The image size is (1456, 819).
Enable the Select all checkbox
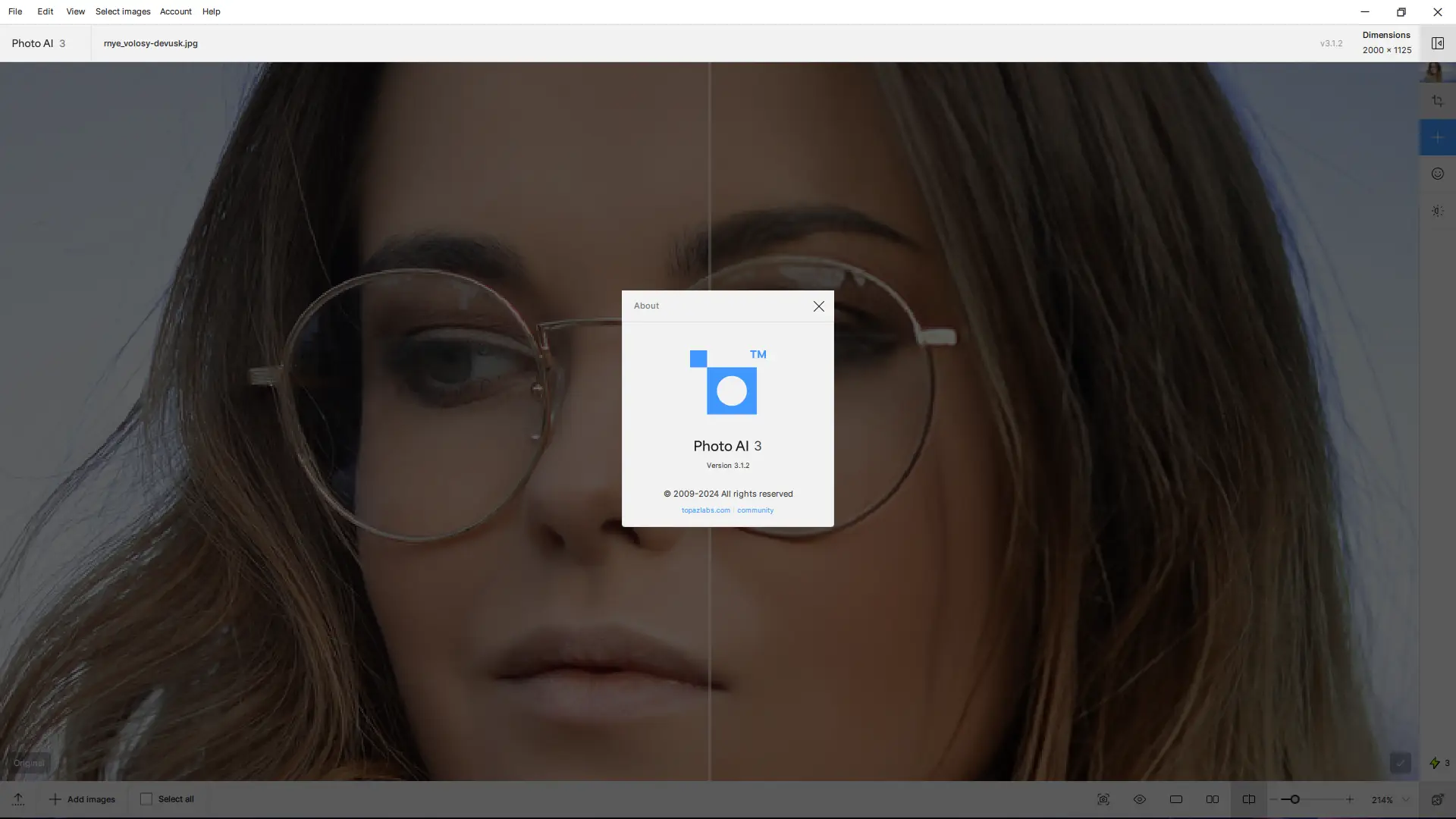(x=146, y=799)
